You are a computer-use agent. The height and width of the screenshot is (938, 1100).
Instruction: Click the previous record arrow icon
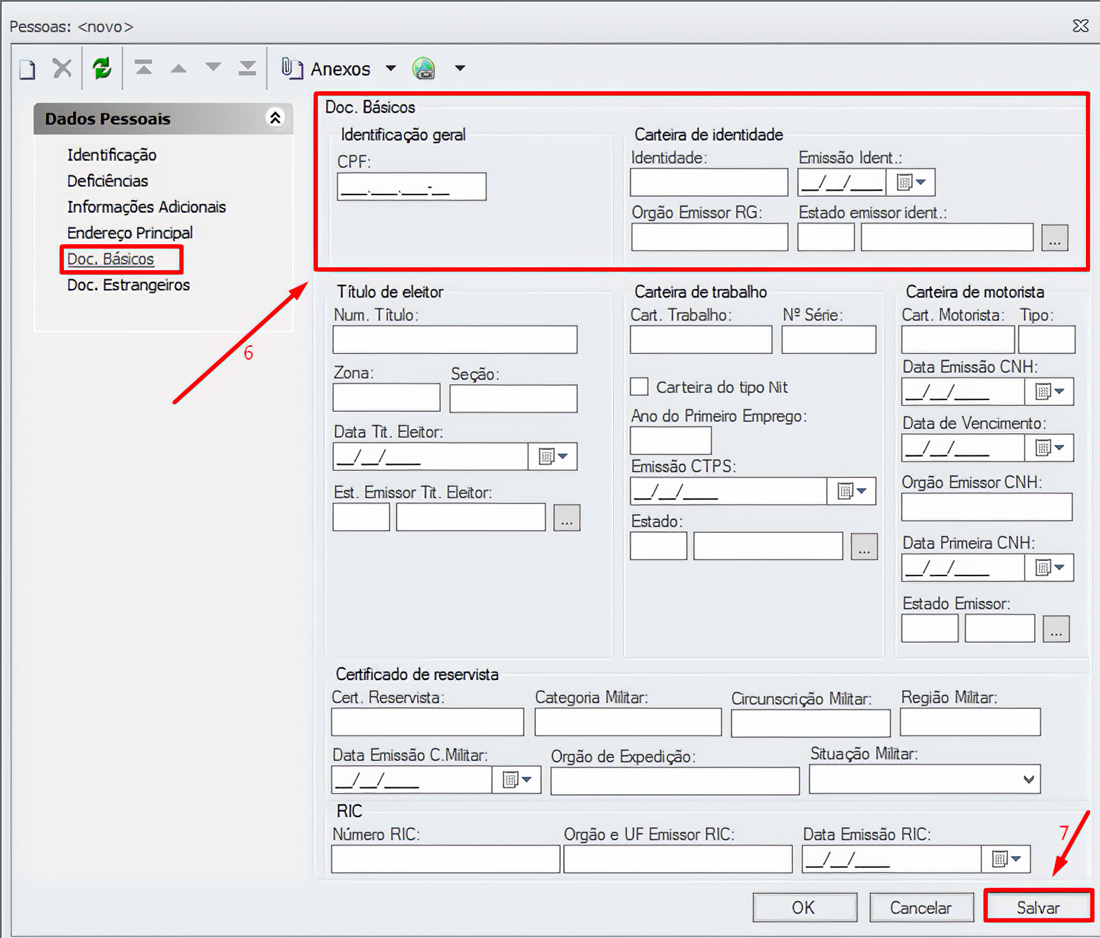point(178,68)
